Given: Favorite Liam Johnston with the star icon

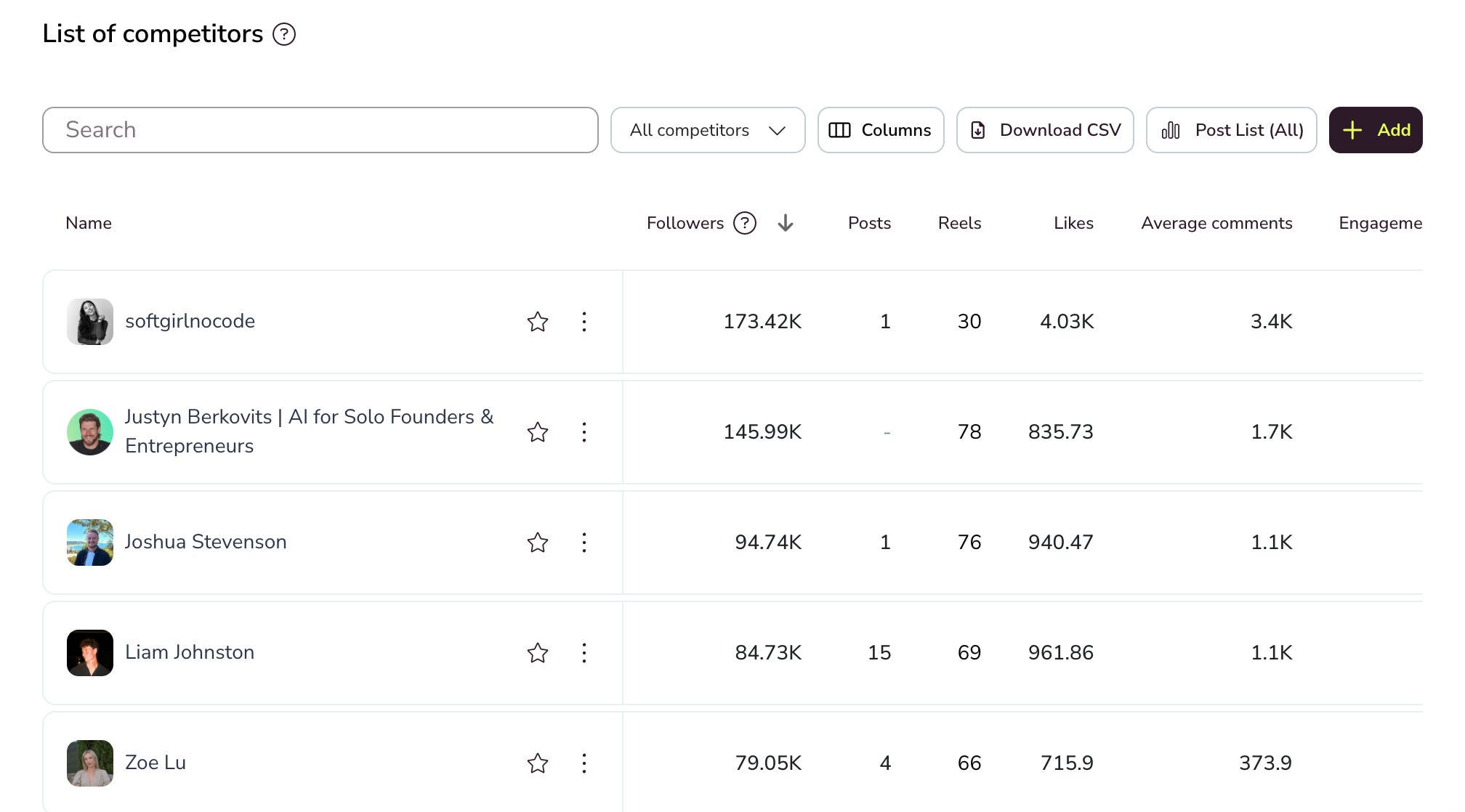Looking at the screenshot, I should tap(538, 653).
